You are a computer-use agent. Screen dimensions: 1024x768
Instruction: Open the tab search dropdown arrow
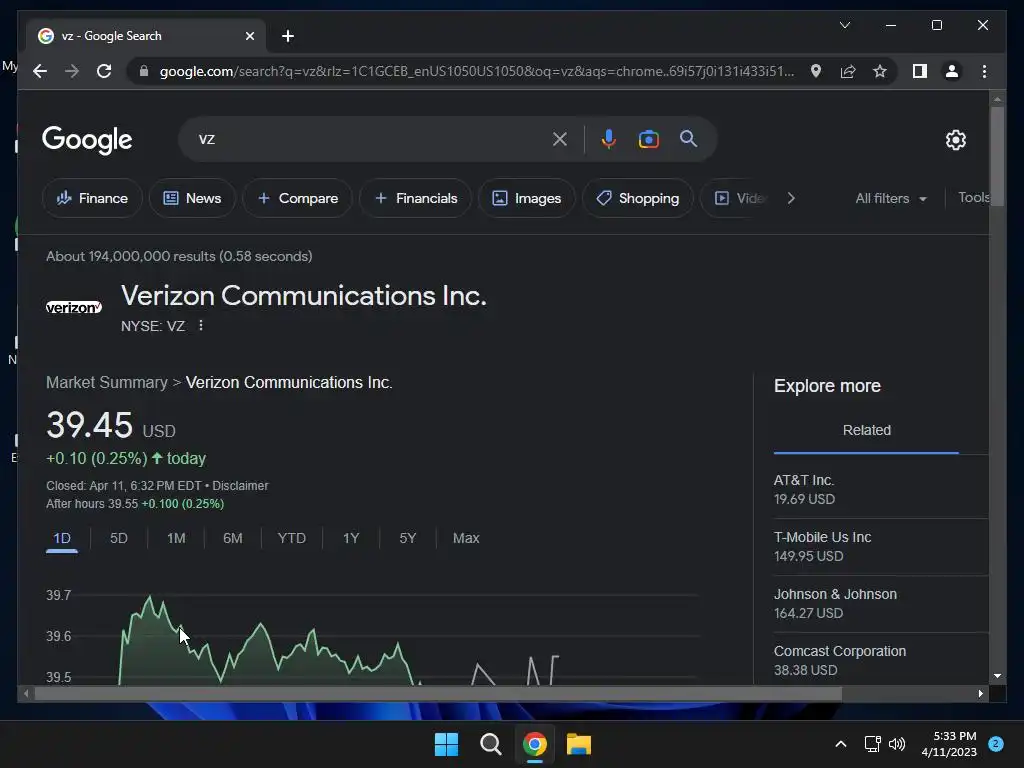844,25
